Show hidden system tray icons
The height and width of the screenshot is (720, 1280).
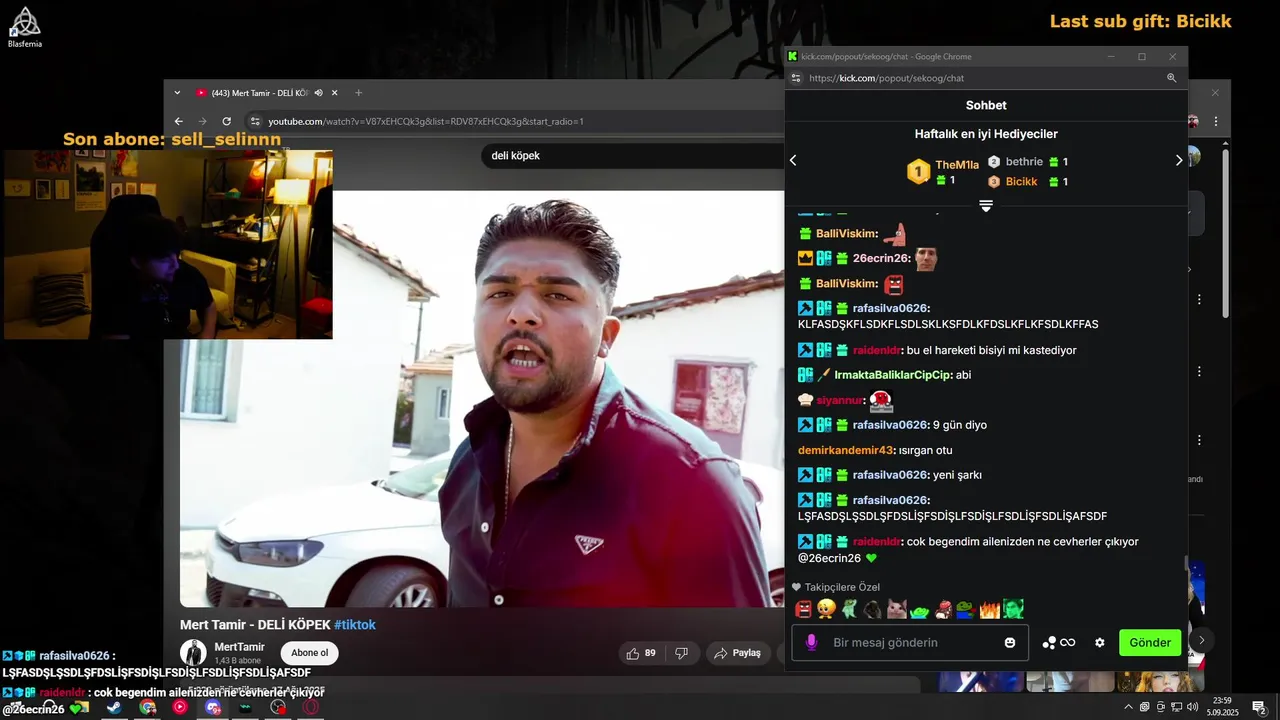click(x=1129, y=707)
